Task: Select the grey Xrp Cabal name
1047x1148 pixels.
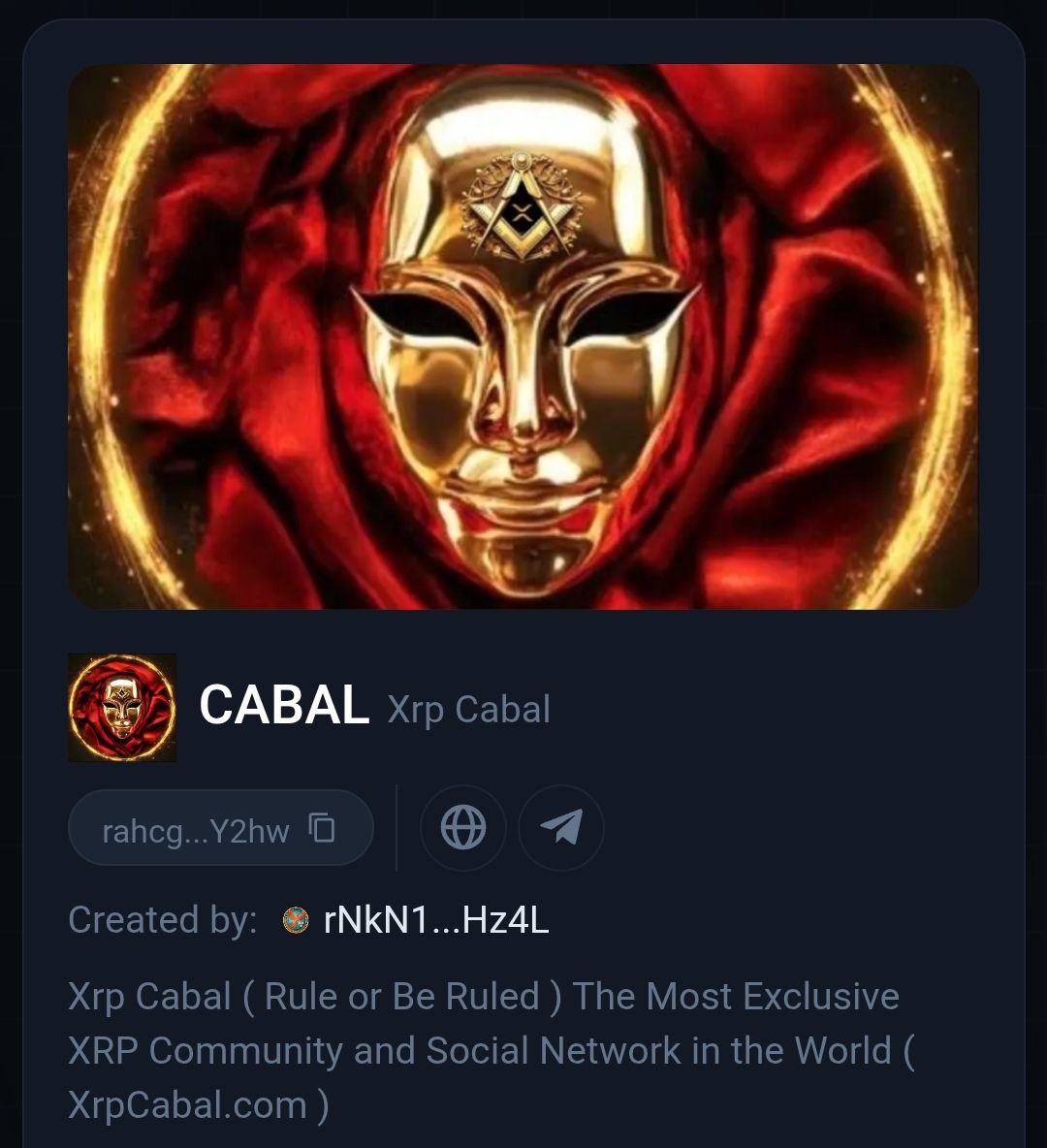Action: point(468,709)
